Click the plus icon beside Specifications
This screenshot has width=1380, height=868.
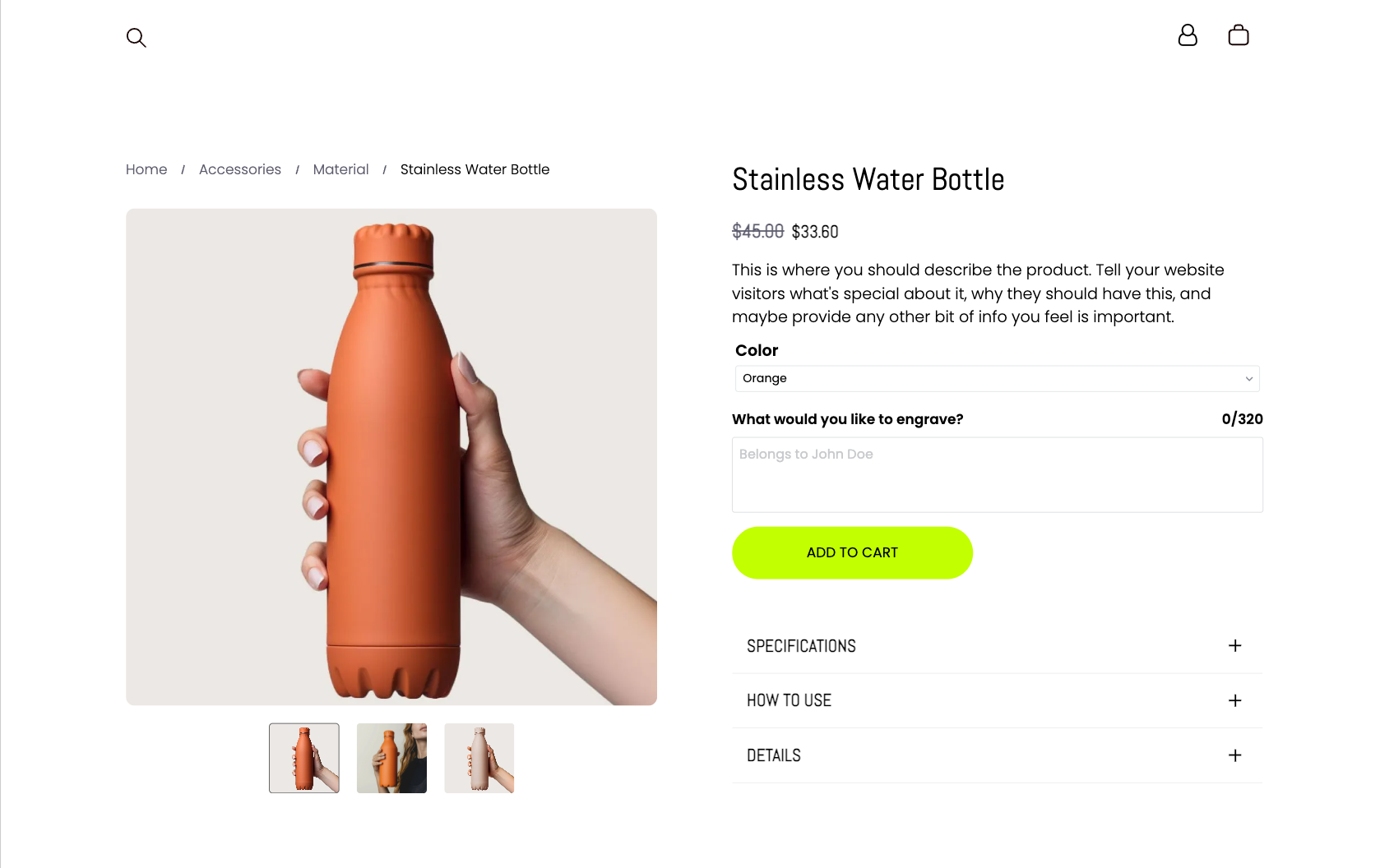click(1234, 646)
